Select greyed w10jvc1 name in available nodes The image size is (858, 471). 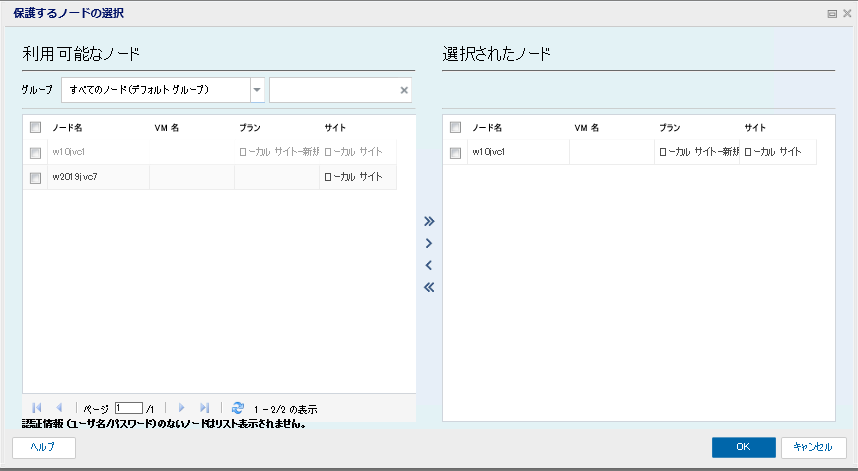pos(68,152)
